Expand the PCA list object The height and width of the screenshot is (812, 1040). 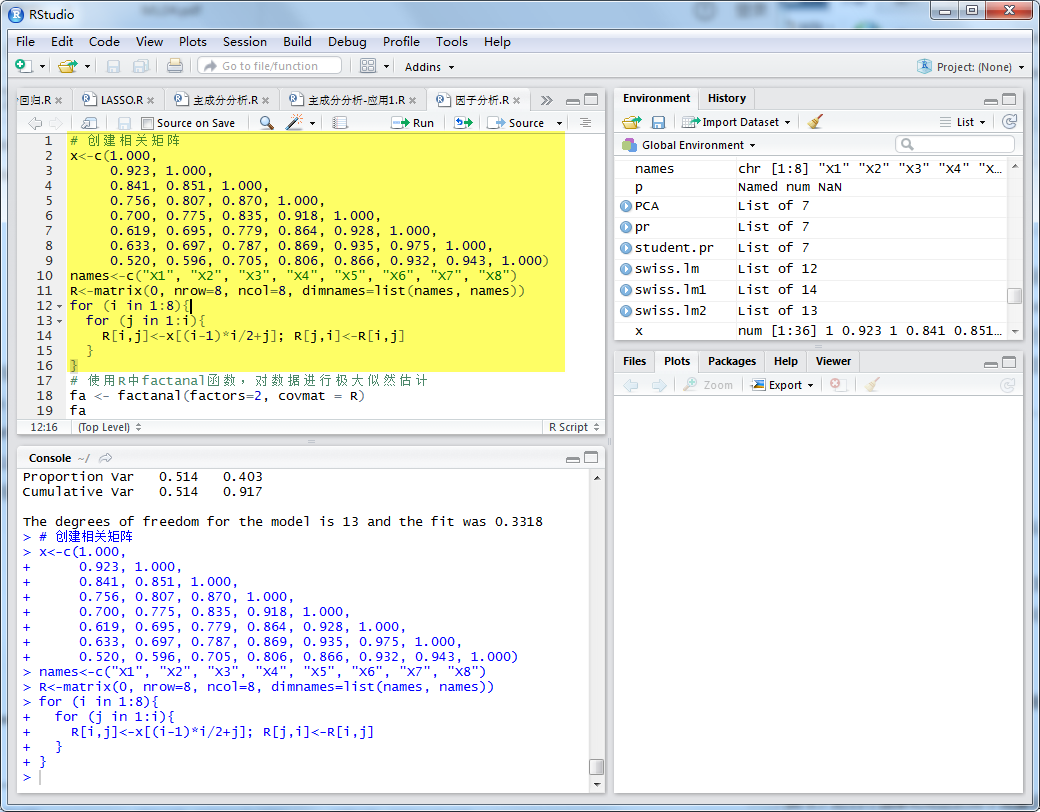pyautogui.click(x=626, y=206)
